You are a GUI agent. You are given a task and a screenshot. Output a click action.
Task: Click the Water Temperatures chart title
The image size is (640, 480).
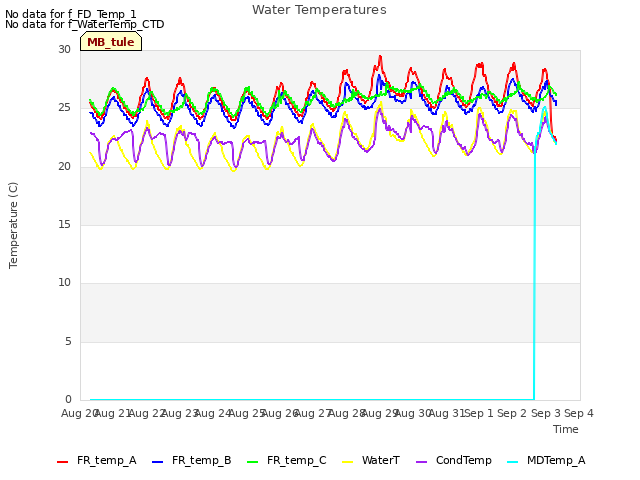pyautogui.click(x=319, y=10)
